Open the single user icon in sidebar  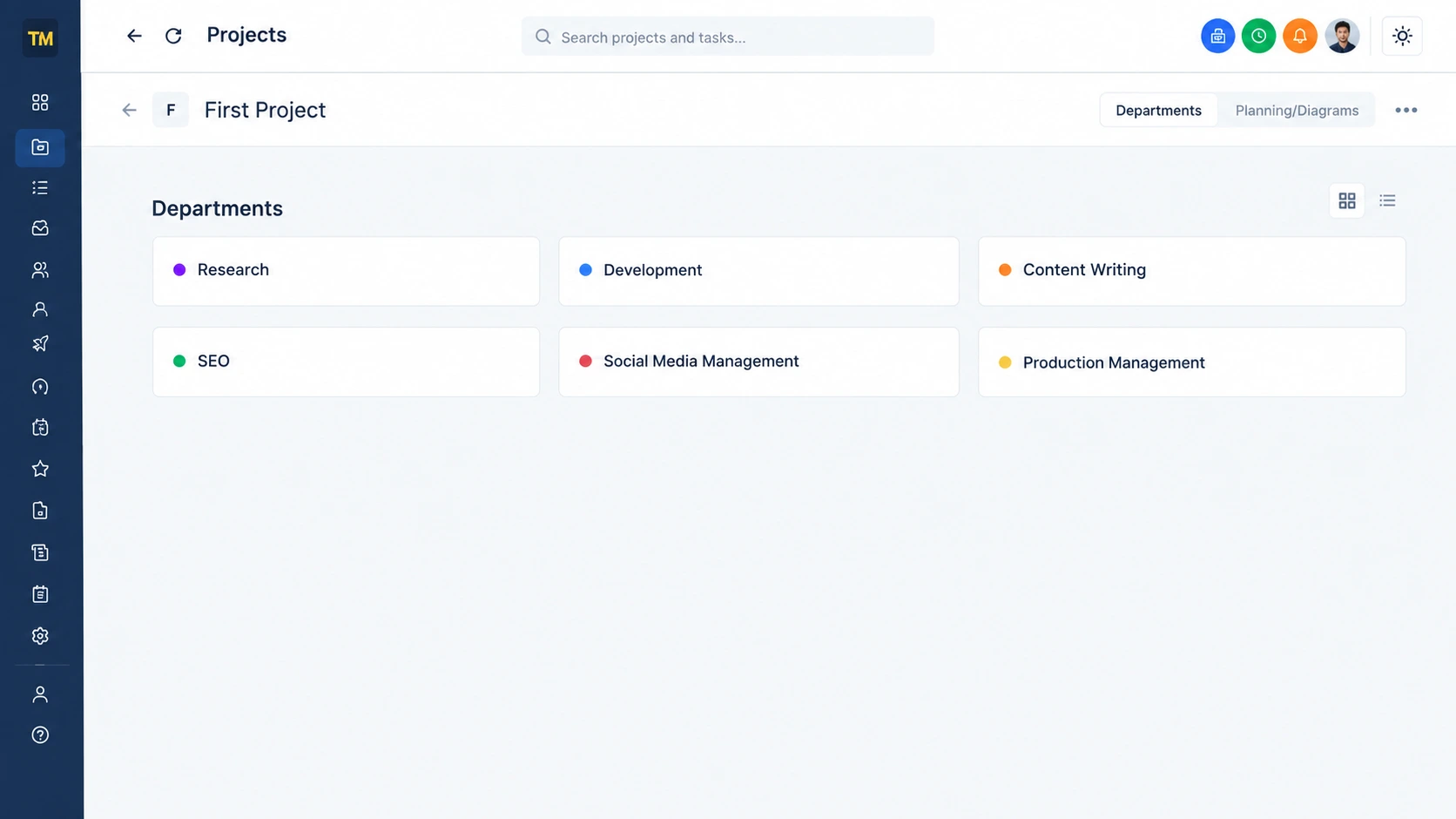click(x=40, y=309)
